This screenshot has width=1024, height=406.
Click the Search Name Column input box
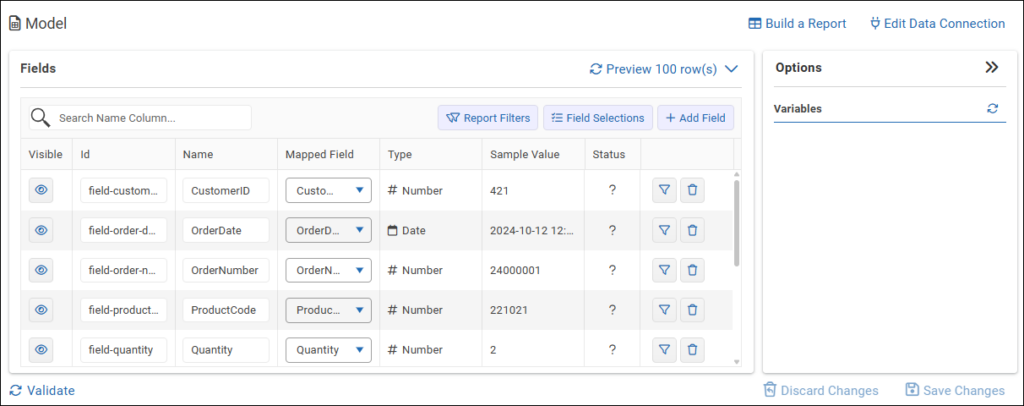[150, 118]
